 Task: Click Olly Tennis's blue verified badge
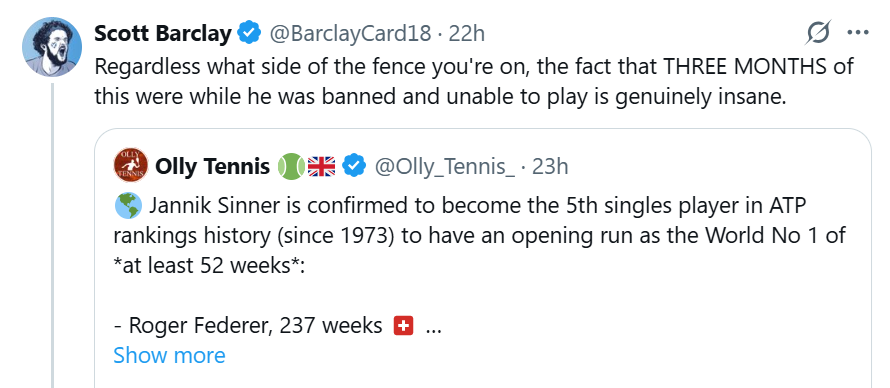(354, 167)
